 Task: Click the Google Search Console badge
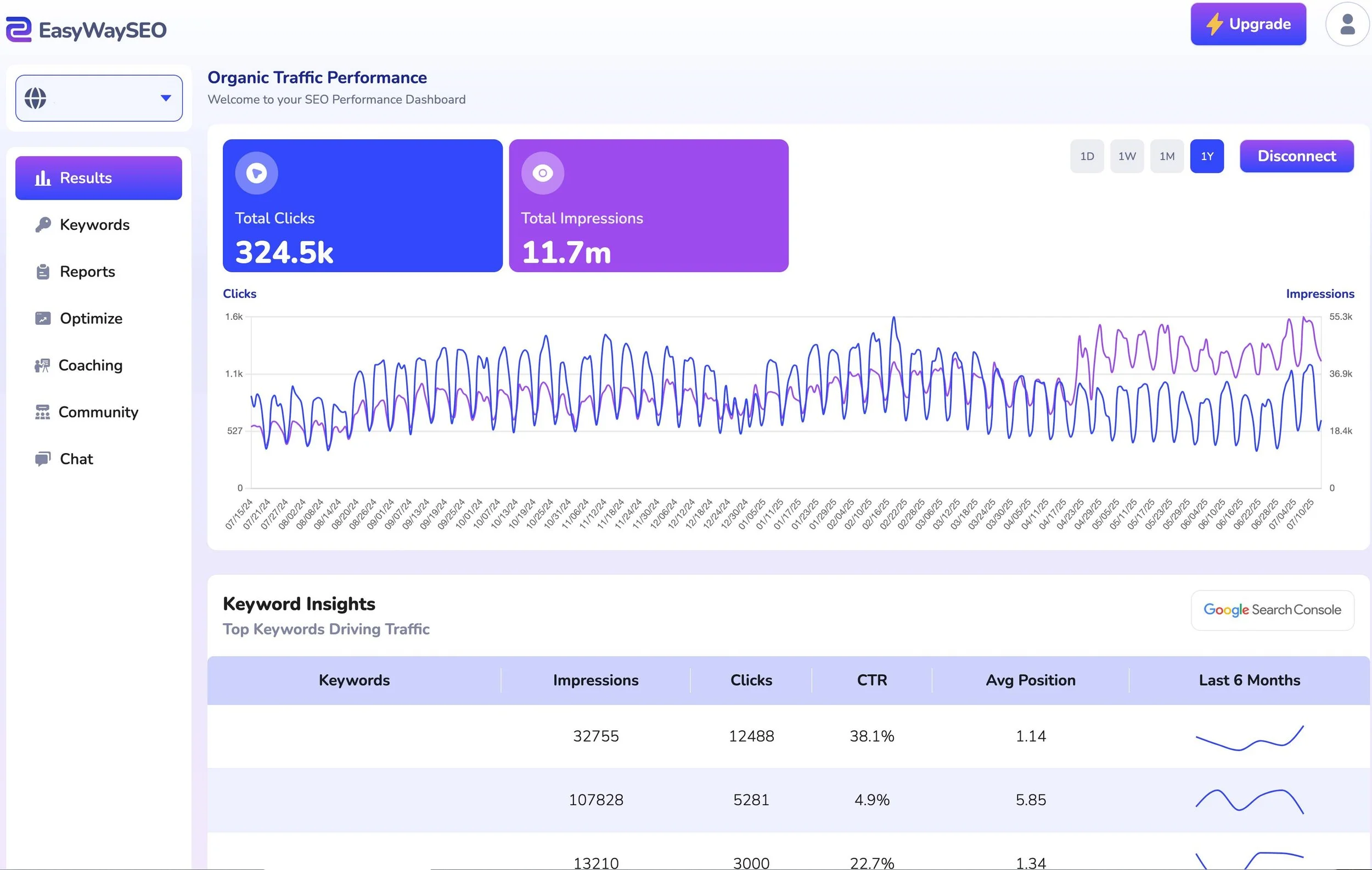pos(1272,611)
